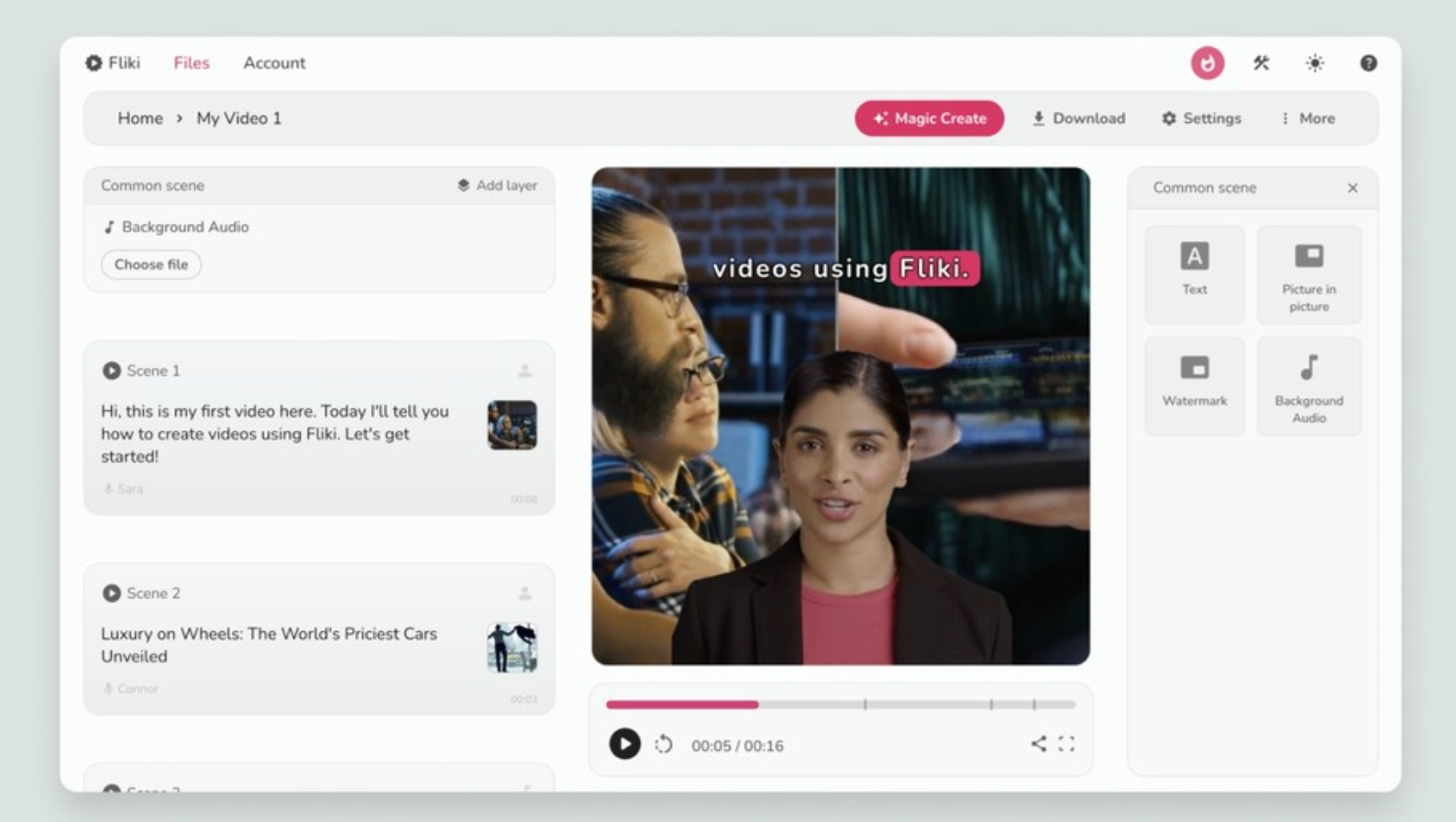Image resolution: width=1456 pixels, height=822 pixels.
Task: Change Scene 2 voice Connor
Action: (x=130, y=689)
